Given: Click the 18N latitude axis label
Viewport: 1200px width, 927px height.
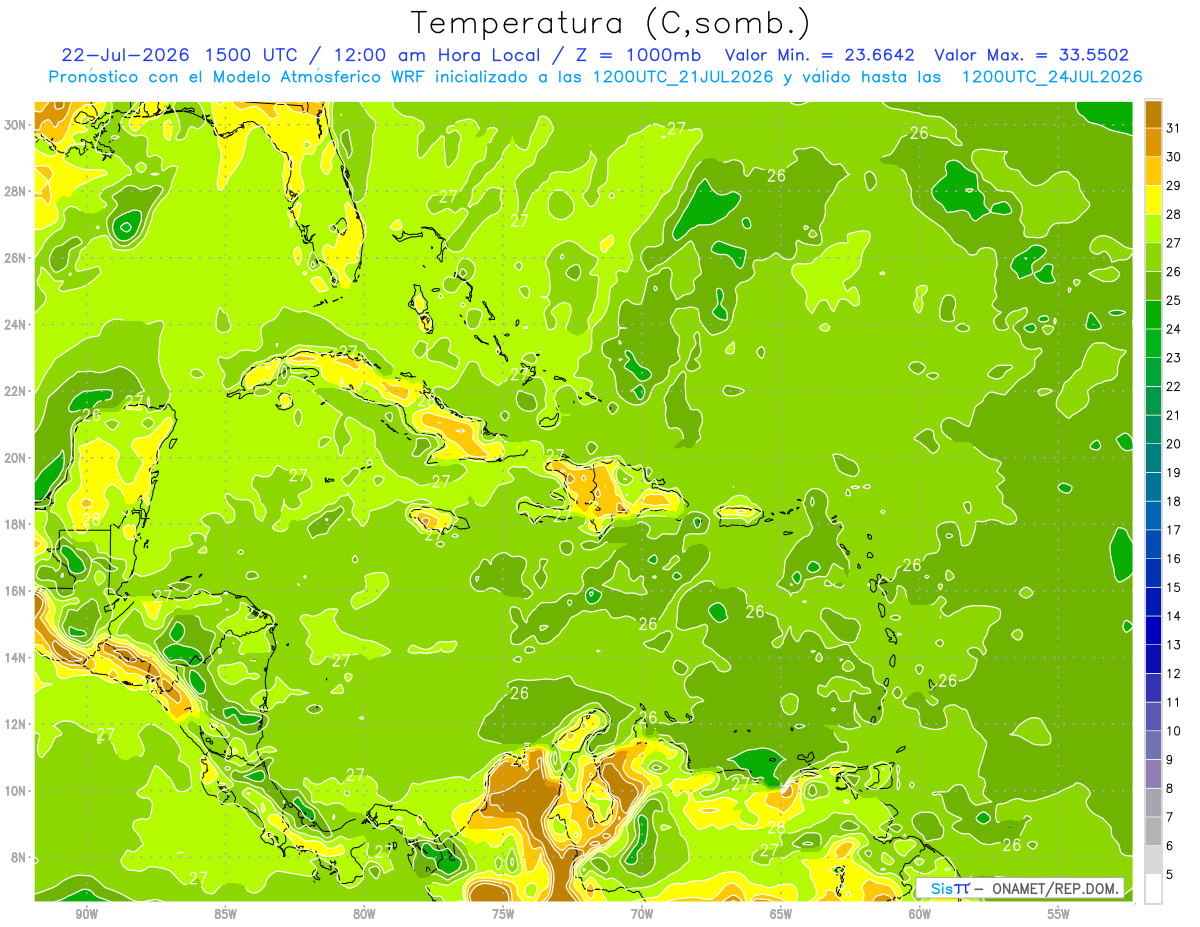Looking at the screenshot, I should 16,524.
